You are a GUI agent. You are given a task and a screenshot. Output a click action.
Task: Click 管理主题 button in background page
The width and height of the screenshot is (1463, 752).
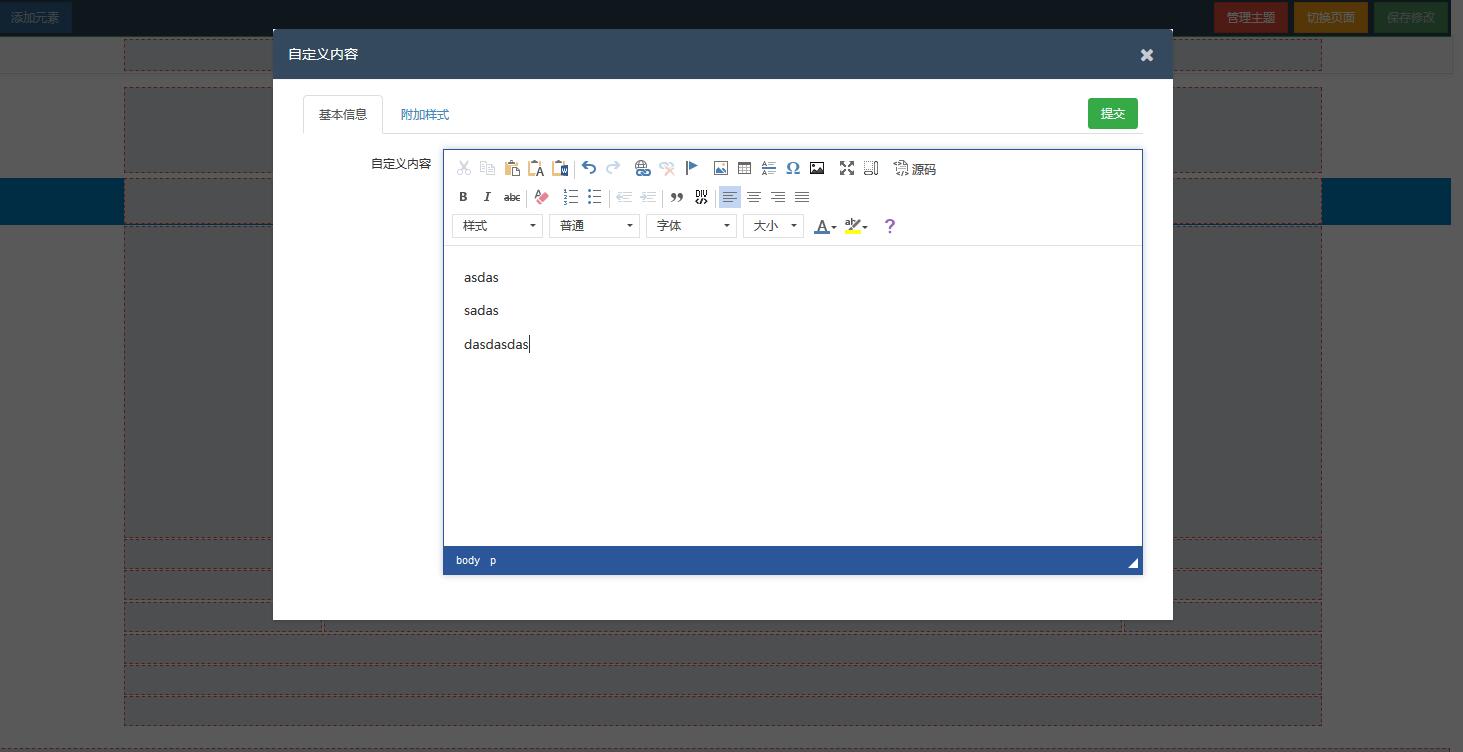(1251, 17)
